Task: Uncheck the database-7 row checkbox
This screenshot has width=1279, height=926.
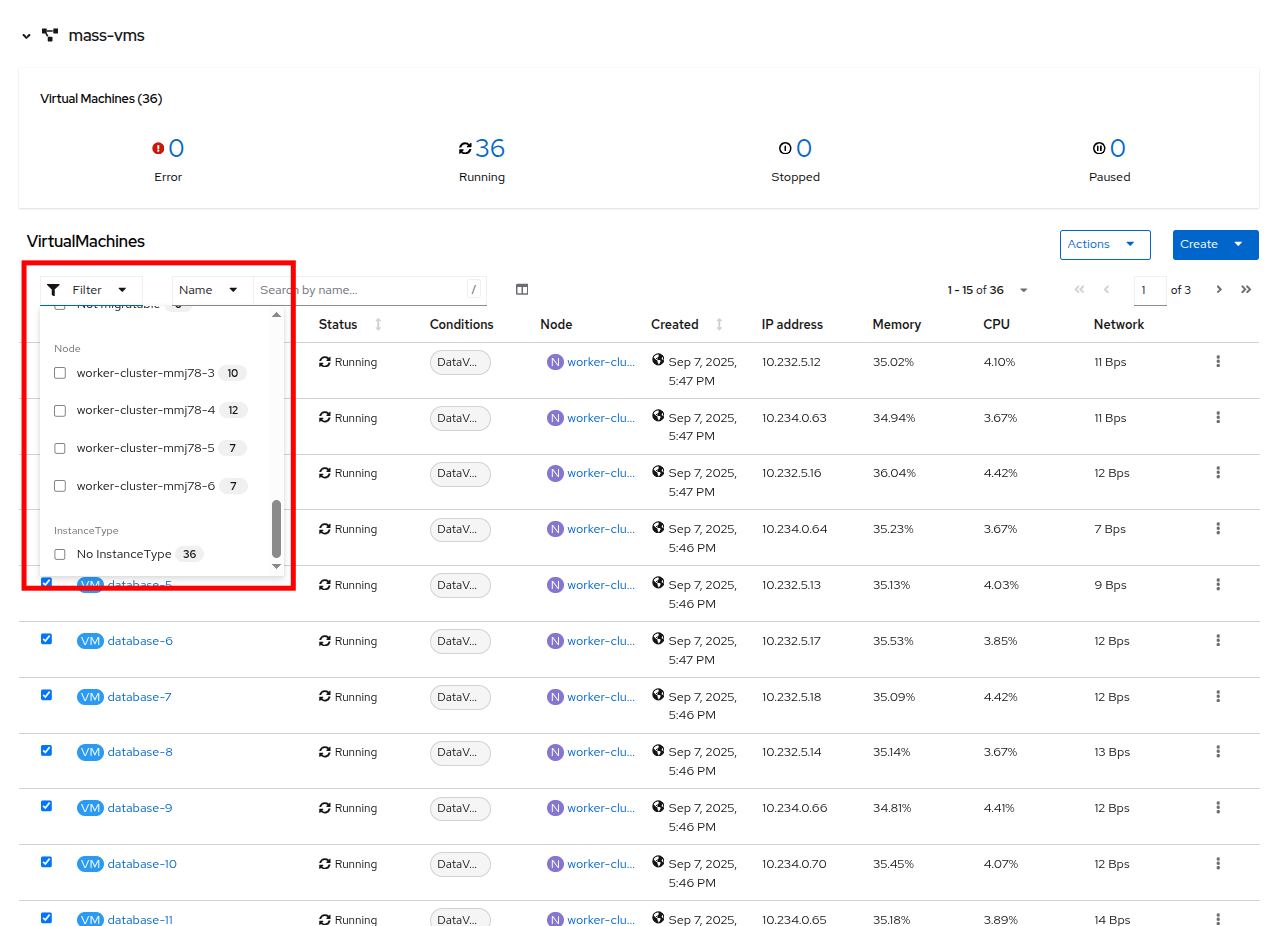Action: [46, 694]
